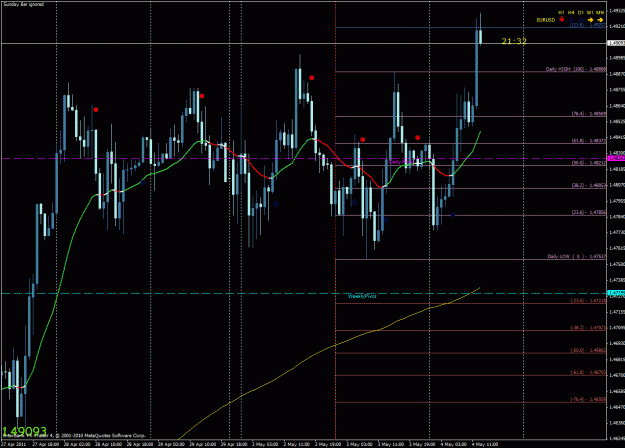
Task: Select the highest red signal dot beside the tallest wick
Action: pos(312,78)
